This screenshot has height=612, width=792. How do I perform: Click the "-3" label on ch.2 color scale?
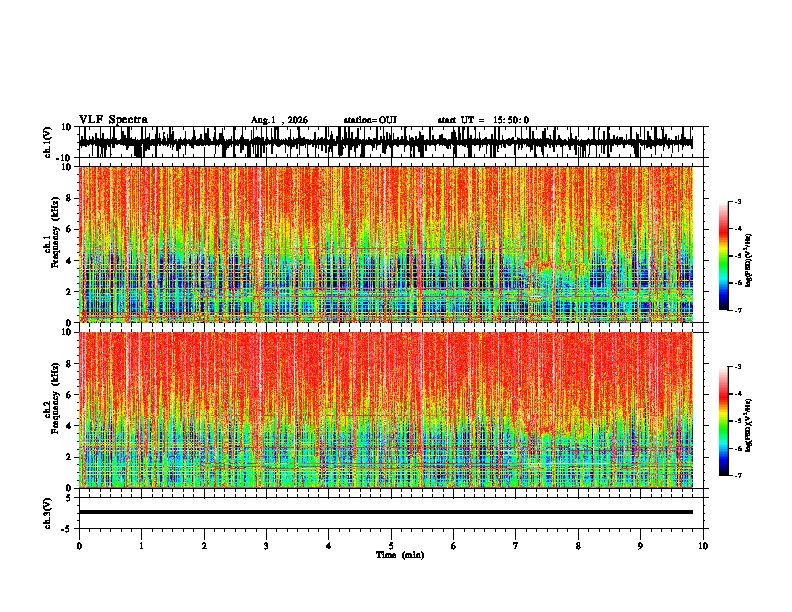(x=737, y=367)
